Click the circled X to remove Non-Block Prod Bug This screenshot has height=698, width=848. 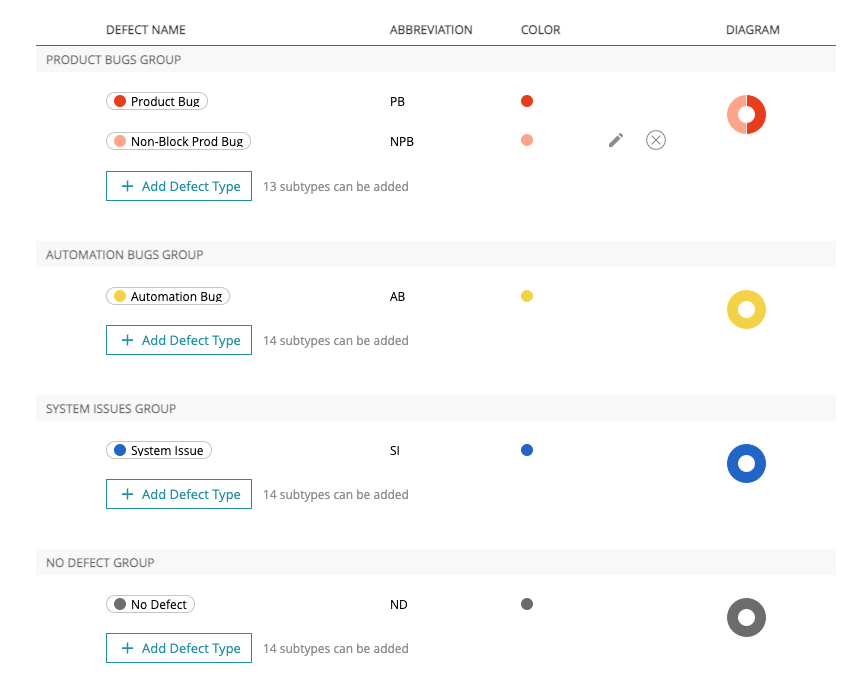656,140
